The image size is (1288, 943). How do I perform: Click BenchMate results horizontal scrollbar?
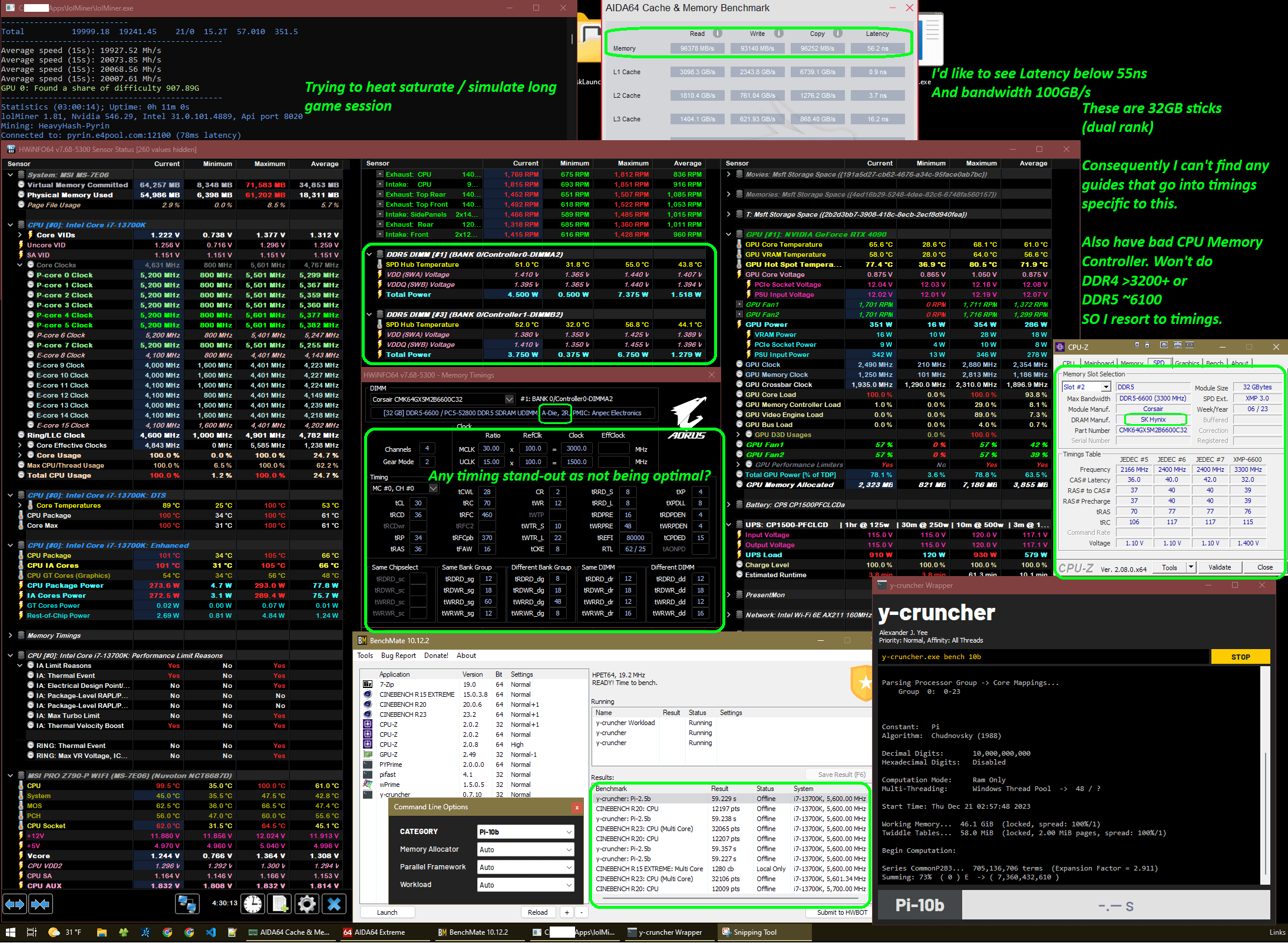tap(730, 899)
